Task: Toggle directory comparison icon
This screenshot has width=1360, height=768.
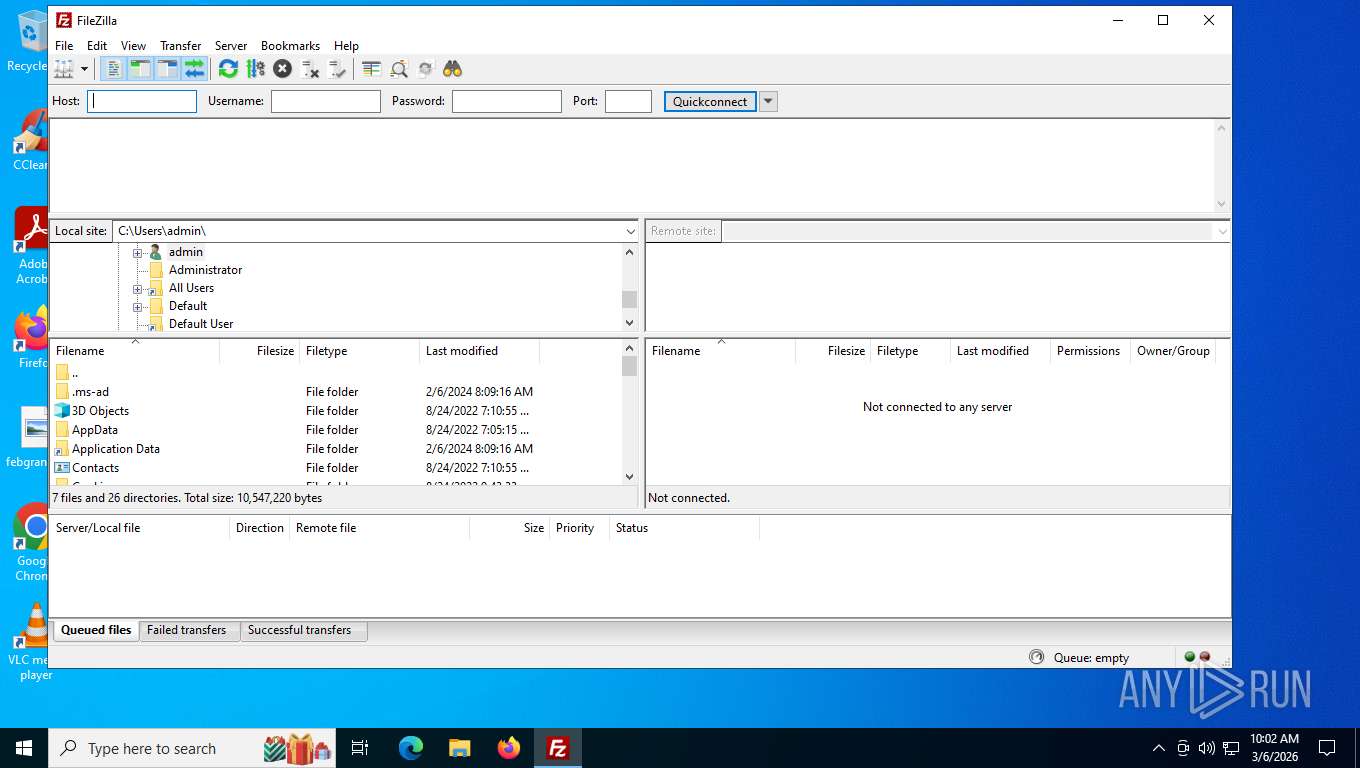Action: point(399,69)
